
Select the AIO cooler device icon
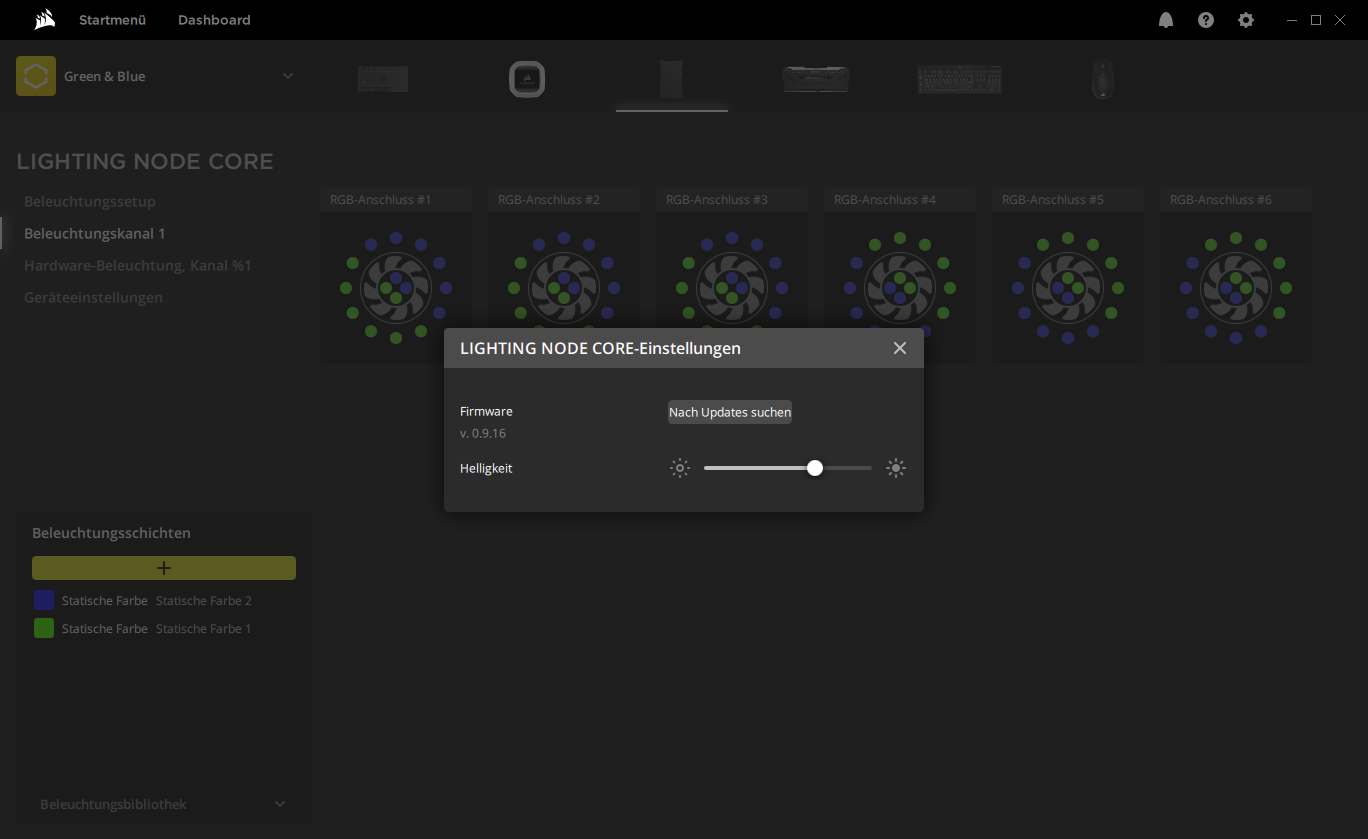527,79
